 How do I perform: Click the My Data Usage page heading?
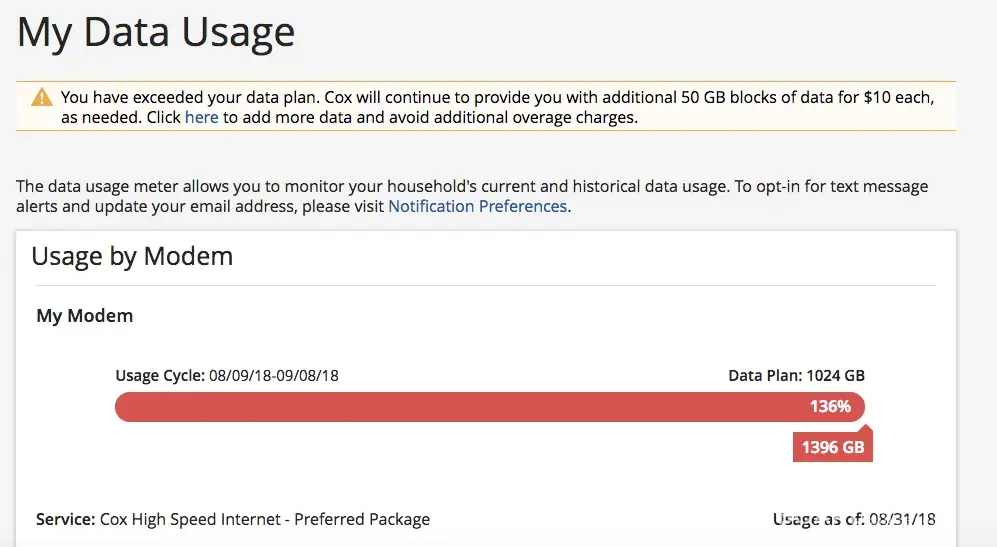tap(156, 32)
